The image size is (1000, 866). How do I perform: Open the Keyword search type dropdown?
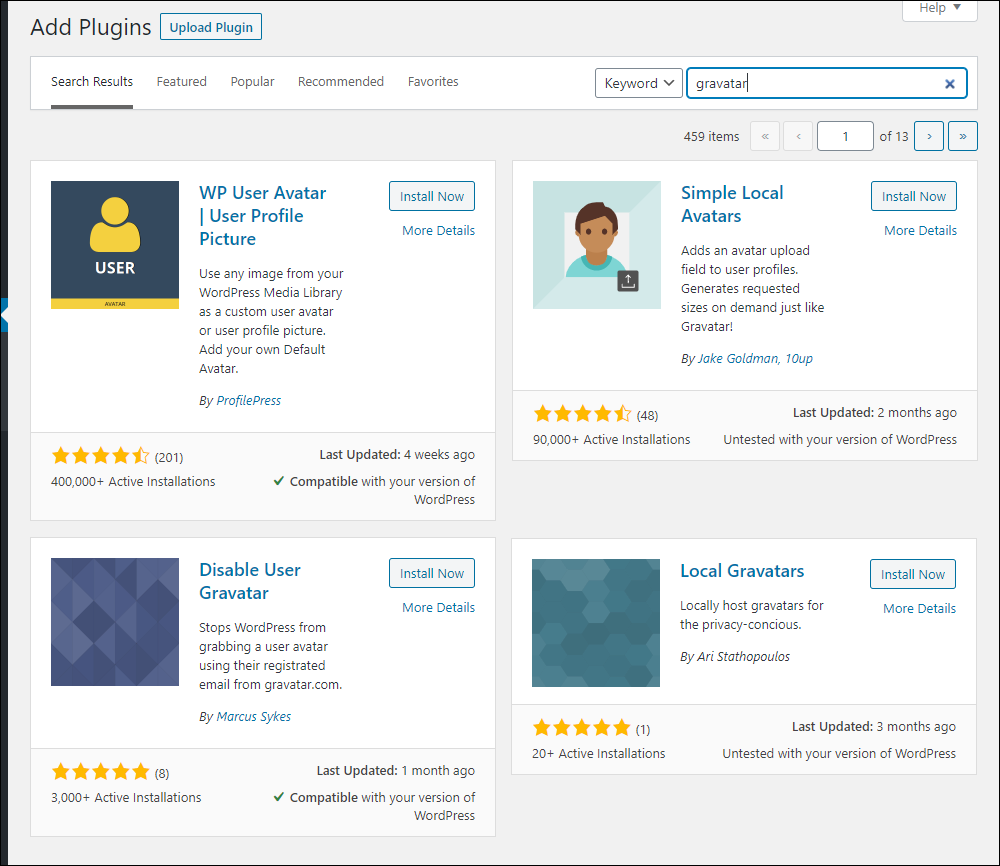click(639, 83)
